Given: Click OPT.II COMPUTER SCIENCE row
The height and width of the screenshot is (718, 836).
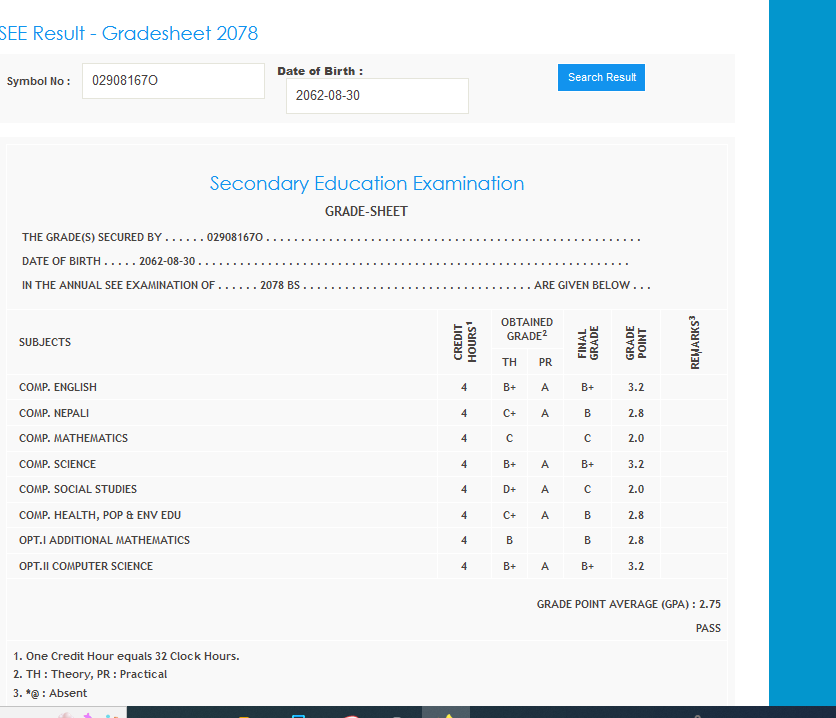Looking at the screenshot, I should pyautogui.click(x=86, y=566).
